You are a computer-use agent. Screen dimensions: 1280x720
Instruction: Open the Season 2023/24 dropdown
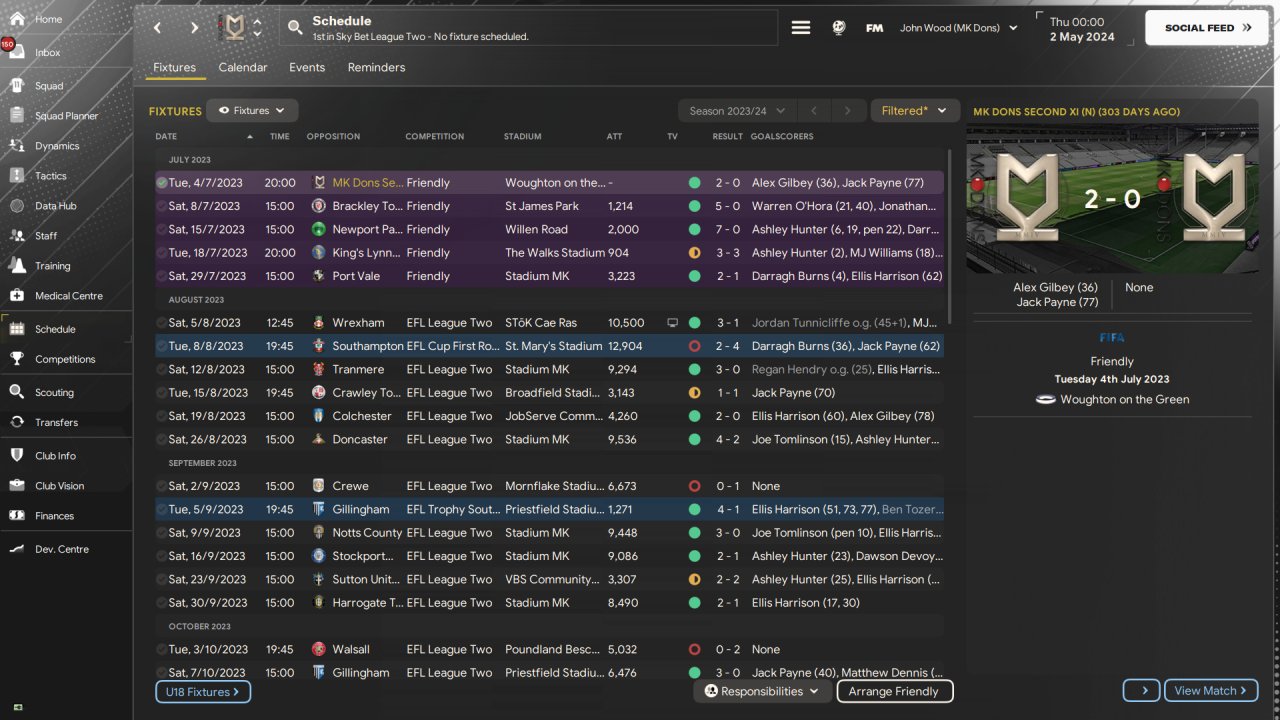tap(737, 111)
